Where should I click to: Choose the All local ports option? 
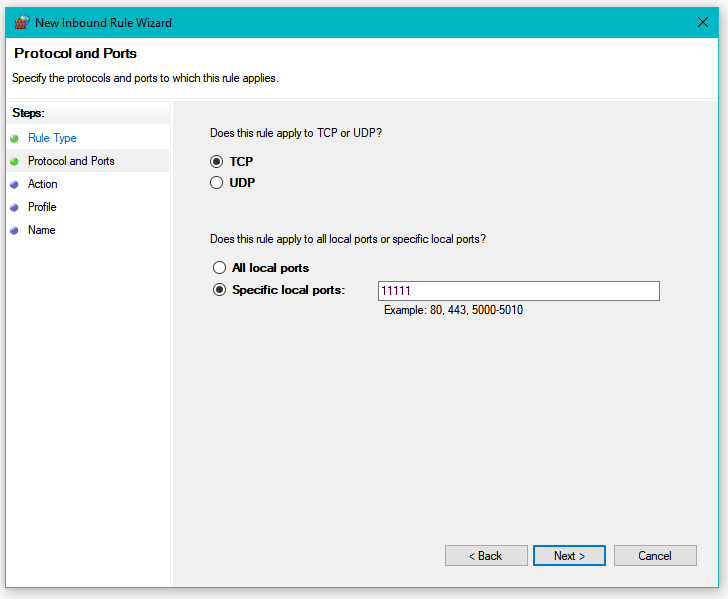(x=219, y=267)
